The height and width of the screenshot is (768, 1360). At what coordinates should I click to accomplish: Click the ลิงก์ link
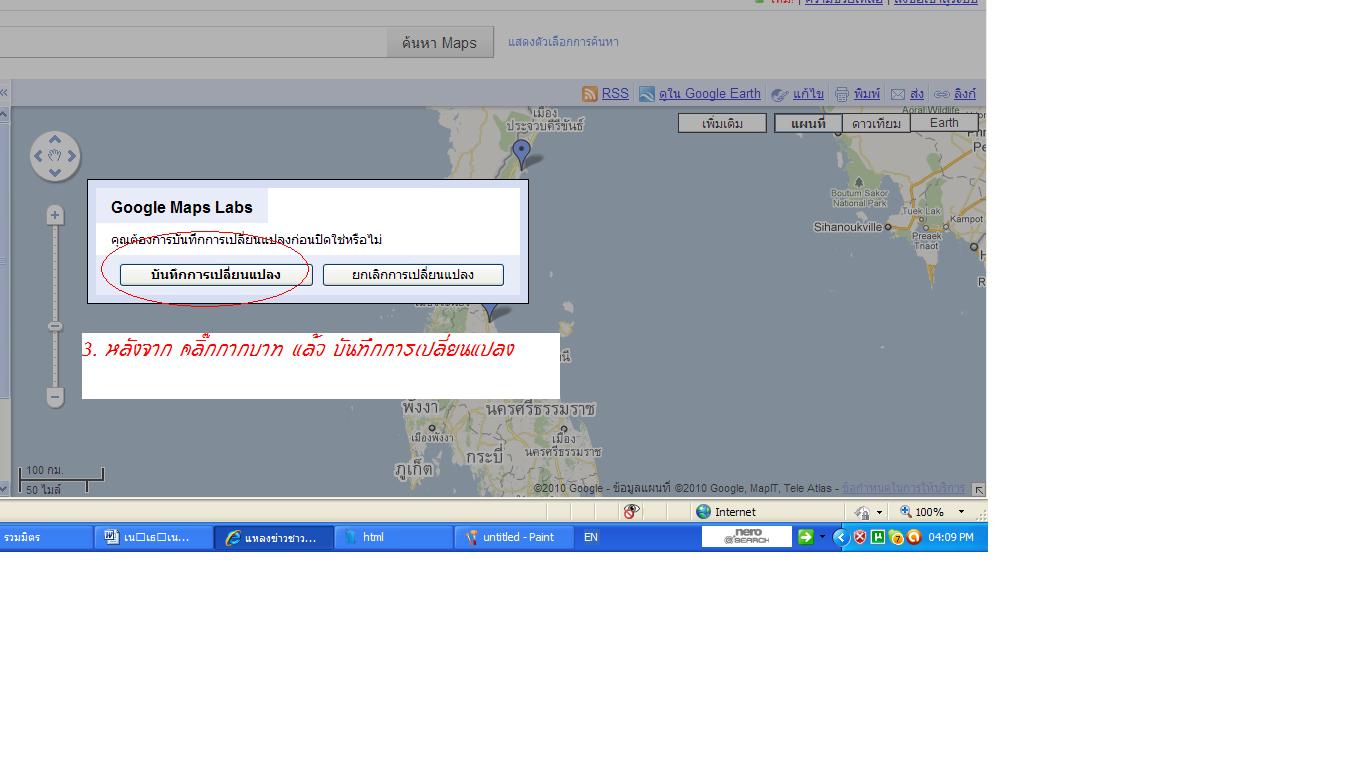tap(965, 94)
